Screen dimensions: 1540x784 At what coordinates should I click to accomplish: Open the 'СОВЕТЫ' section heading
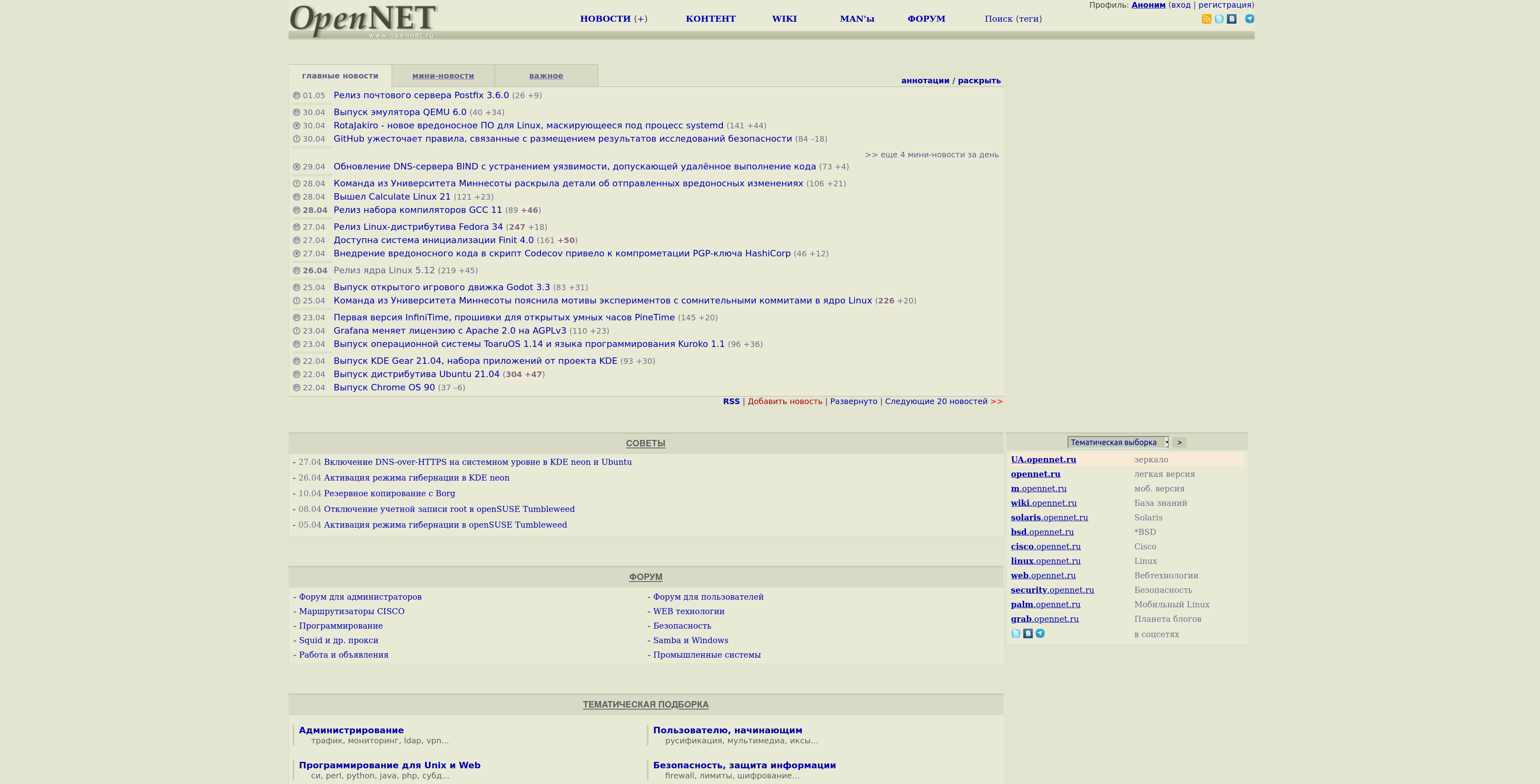click(x=646, y=444)
